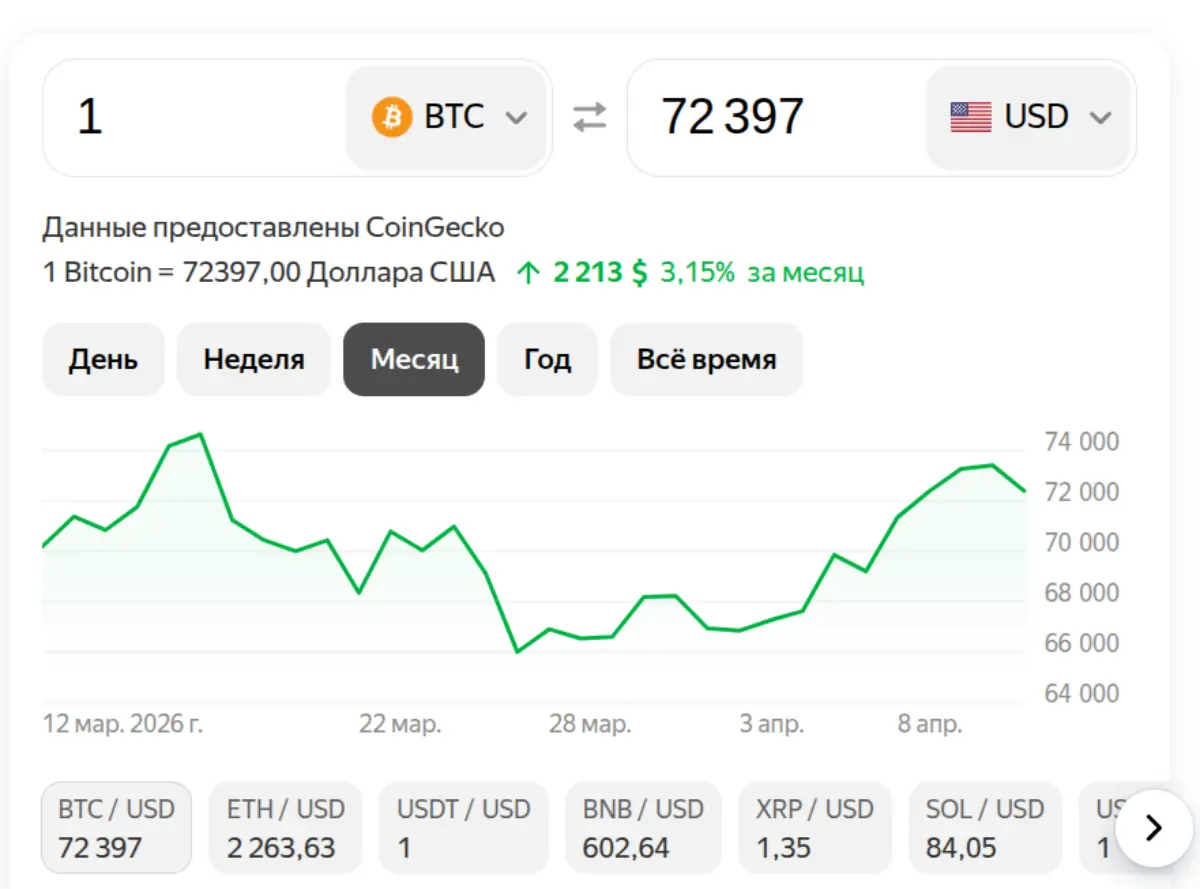The image size is (1200, 889).
Task: Expand more currency pairs with the chevron
Action: 1152,828
